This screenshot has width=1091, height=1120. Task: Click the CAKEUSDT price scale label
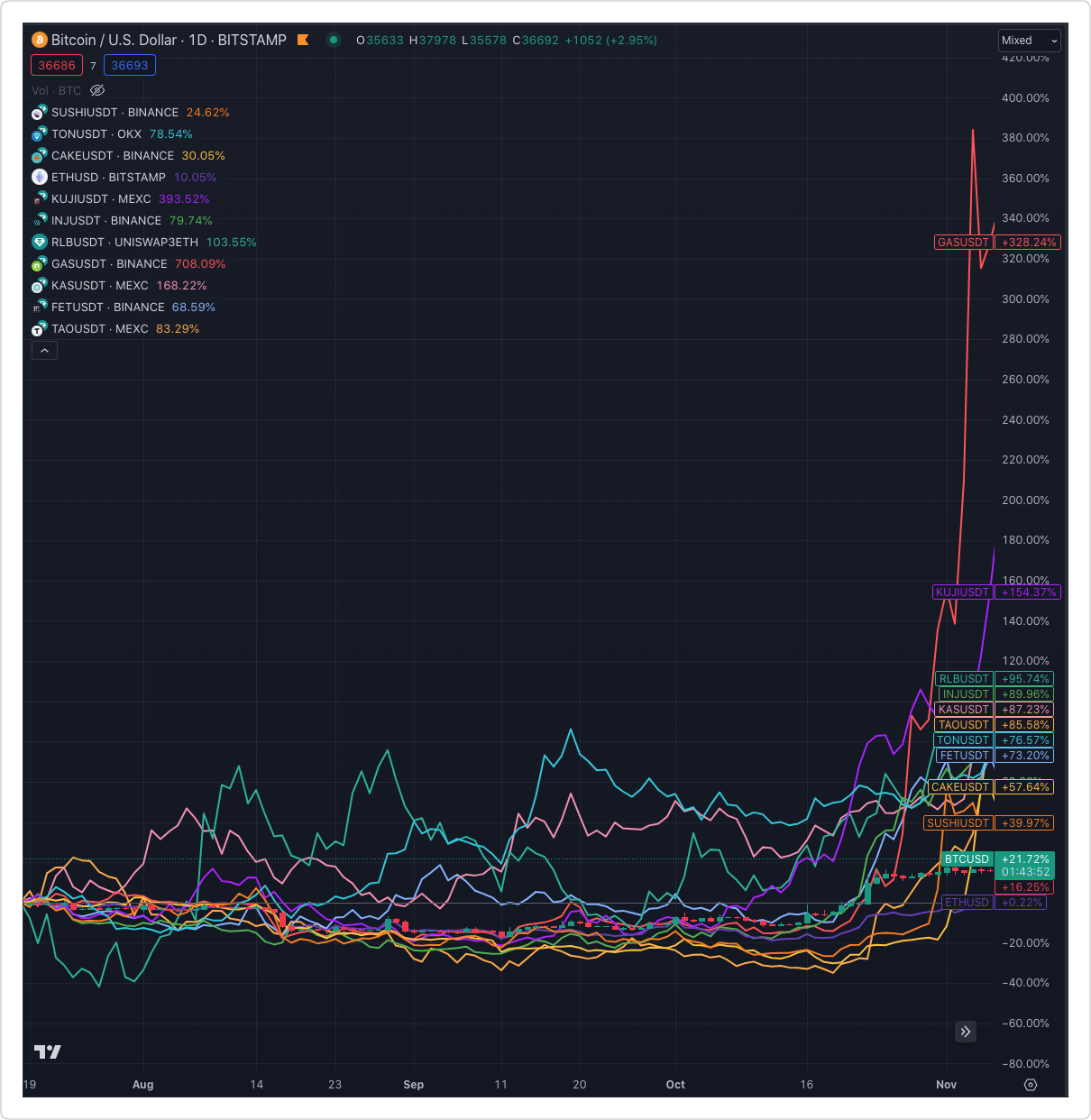click(960, 787)
